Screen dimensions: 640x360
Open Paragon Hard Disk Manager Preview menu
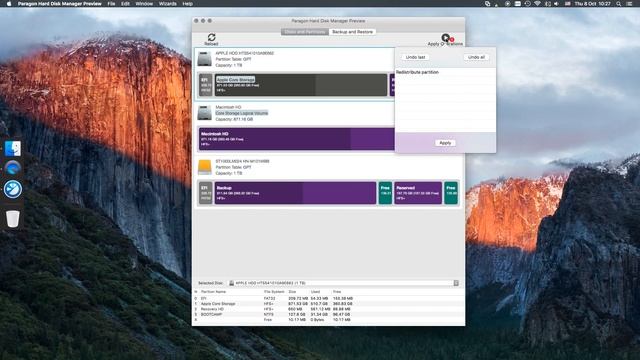click(x=60, y=4)
